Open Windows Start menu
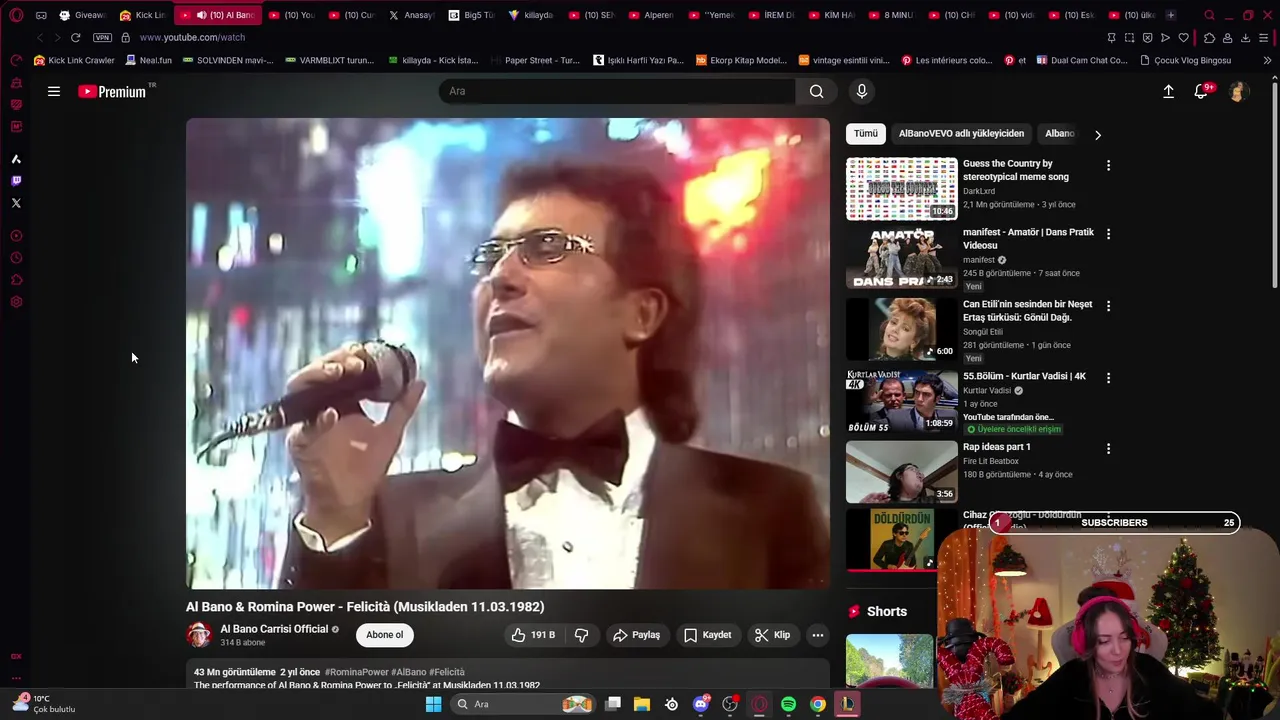 (433, 704)
